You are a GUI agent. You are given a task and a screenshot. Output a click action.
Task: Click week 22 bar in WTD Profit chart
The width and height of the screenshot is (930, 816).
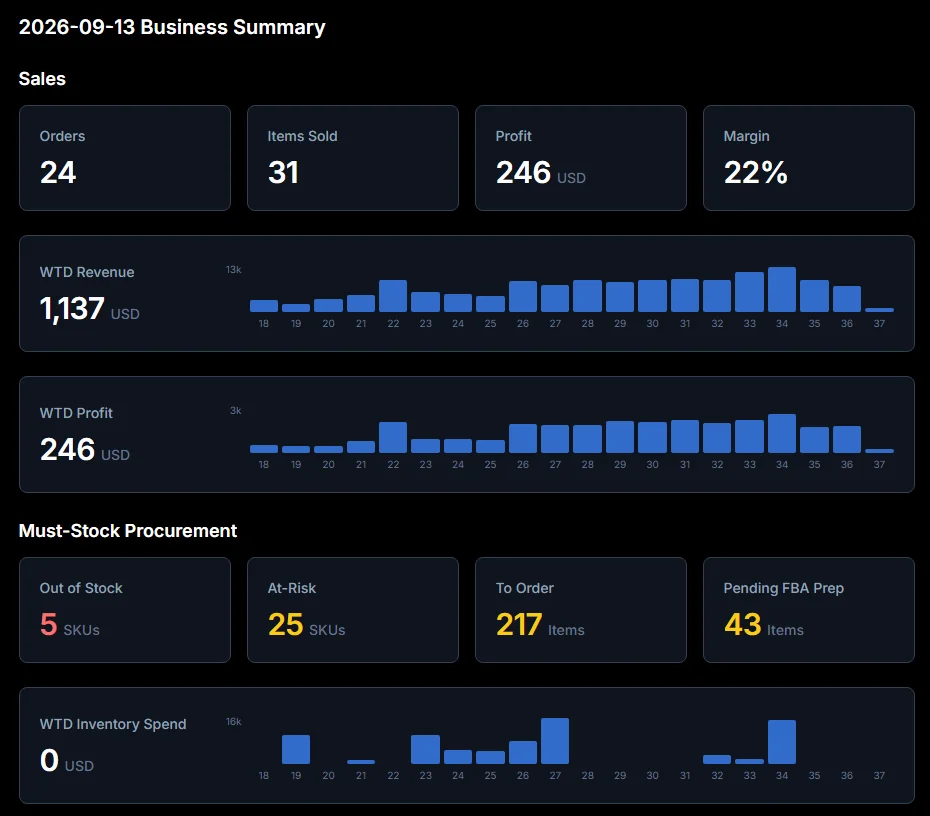(393, 438)
